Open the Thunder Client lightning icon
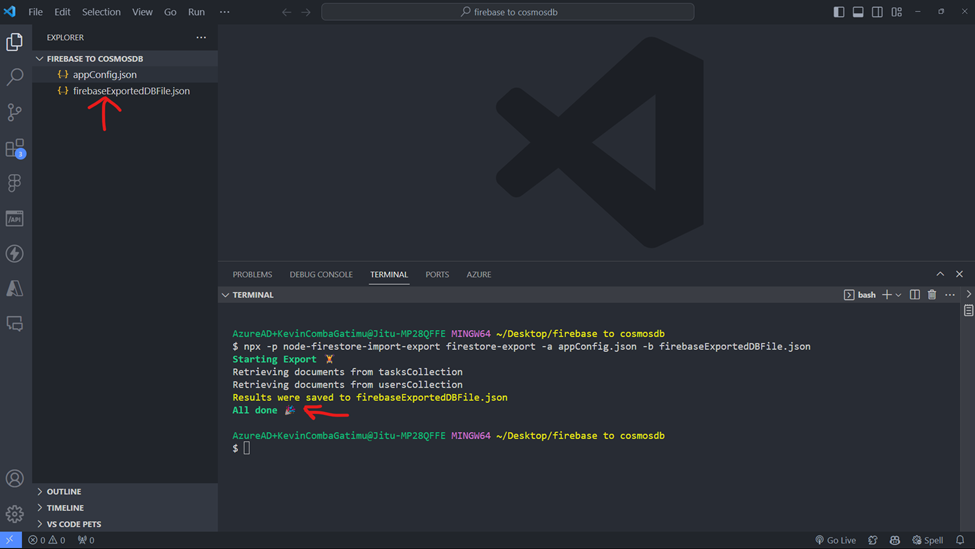Viewport: 975px width, 549px height. [x=15, y=254]
